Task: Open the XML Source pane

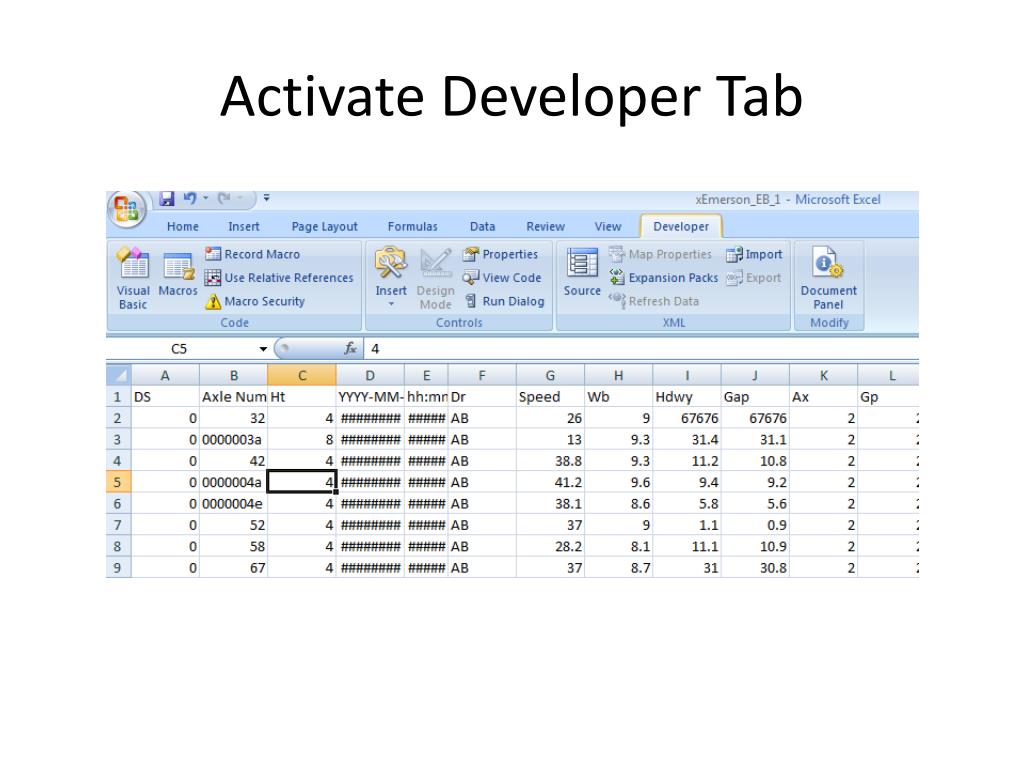Action: click(x=582, y=274)
